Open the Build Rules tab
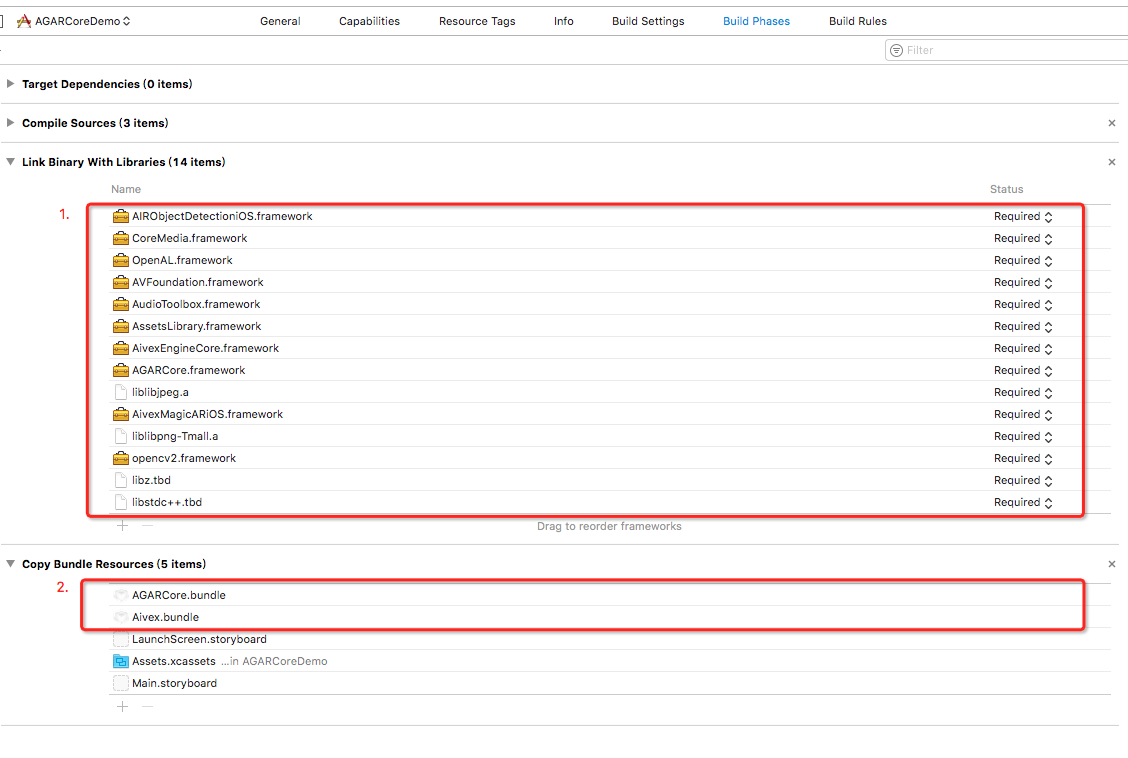The height and width of the screenshot is (758, 1128). pos(858,21)
